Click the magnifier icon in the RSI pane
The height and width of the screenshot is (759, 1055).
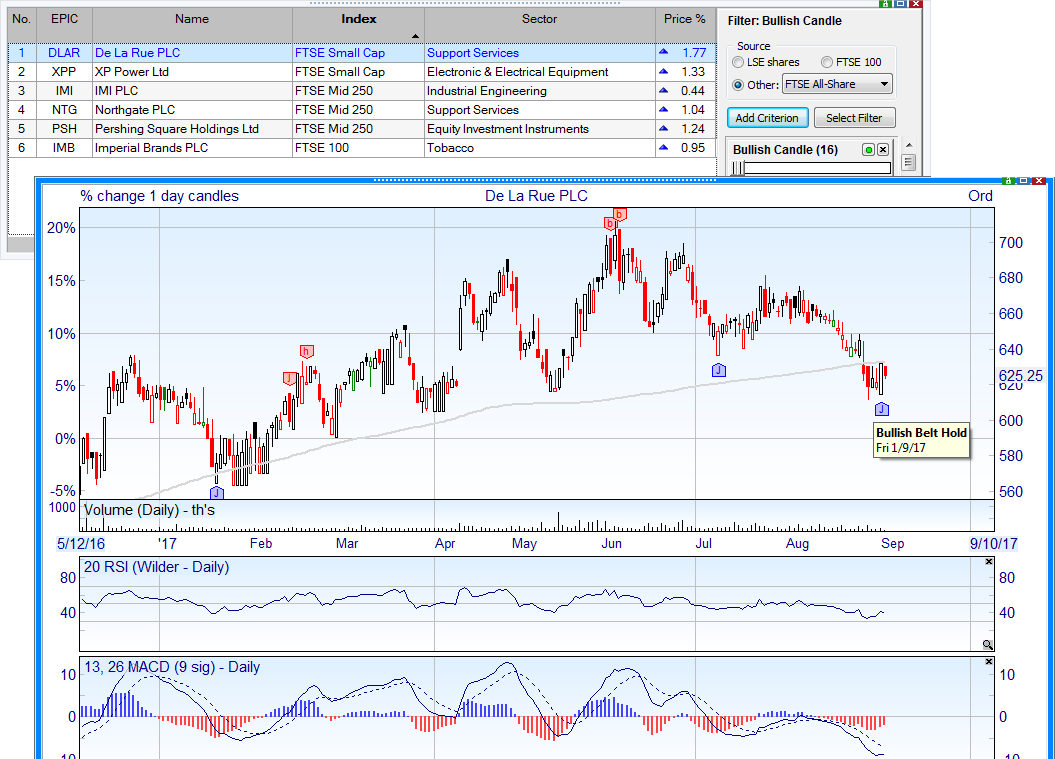pyautogui.click(x=987, y=645)
